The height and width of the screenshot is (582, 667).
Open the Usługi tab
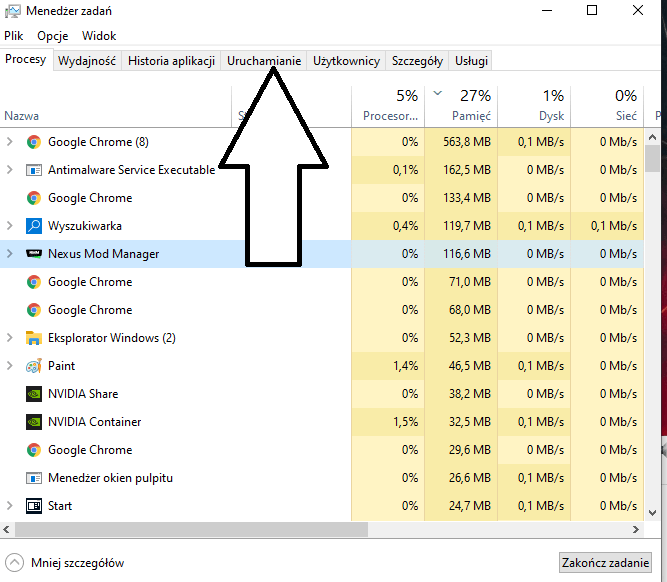pos(471,61)
